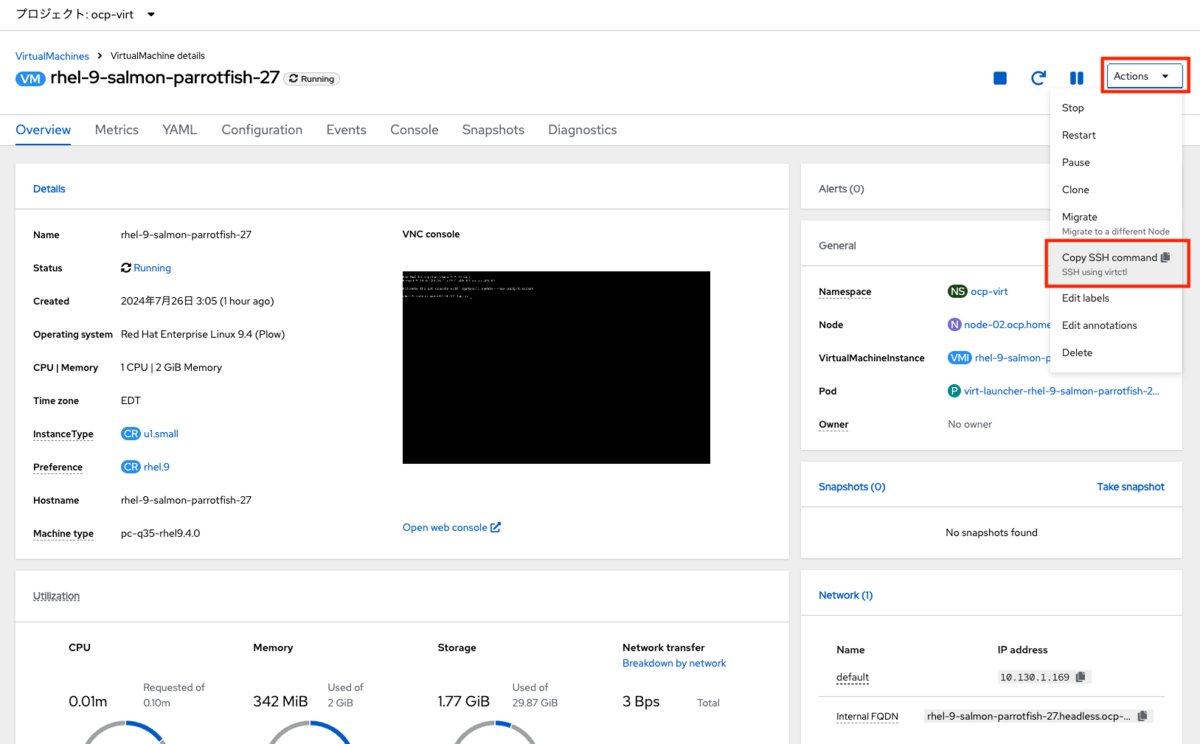Click the stop VM square icon
1200x744 pixels.
coord(1000,78)
